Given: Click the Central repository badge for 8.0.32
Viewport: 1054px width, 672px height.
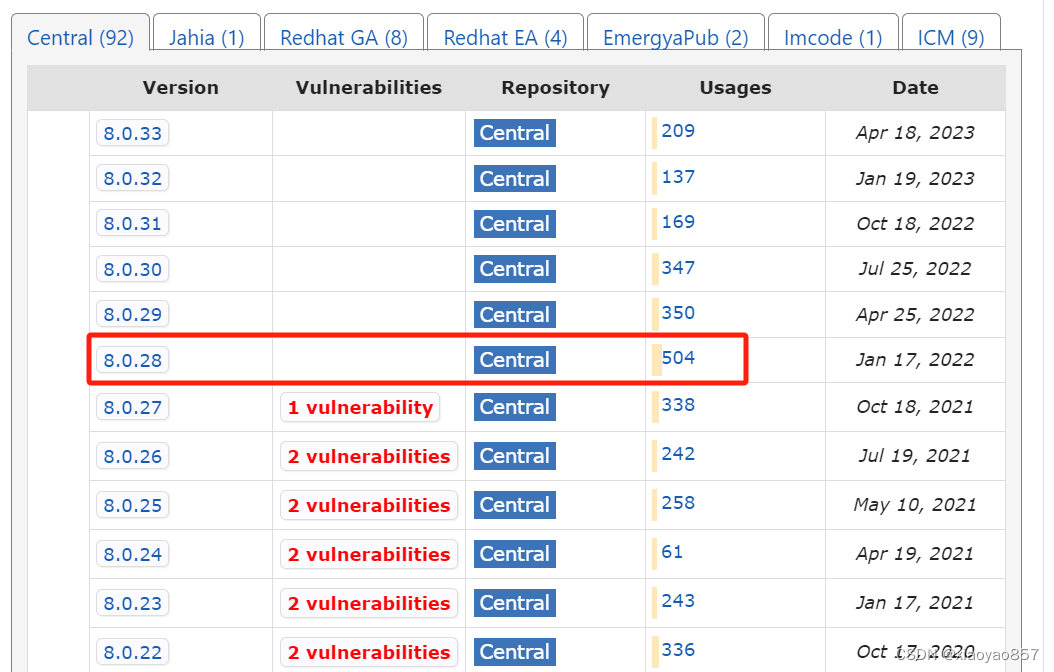Looking at the screenshot, I should click(515, 179).
